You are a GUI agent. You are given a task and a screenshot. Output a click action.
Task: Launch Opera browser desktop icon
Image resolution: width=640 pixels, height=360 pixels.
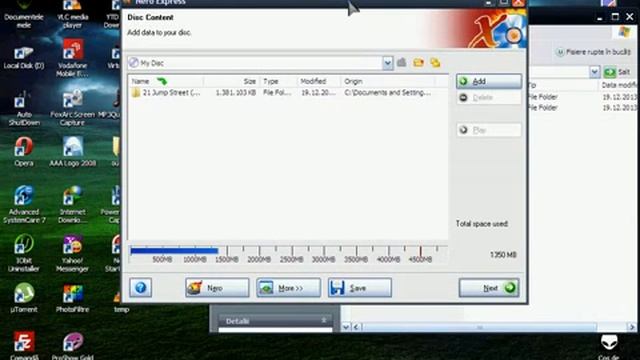click(x=24, y=152)
